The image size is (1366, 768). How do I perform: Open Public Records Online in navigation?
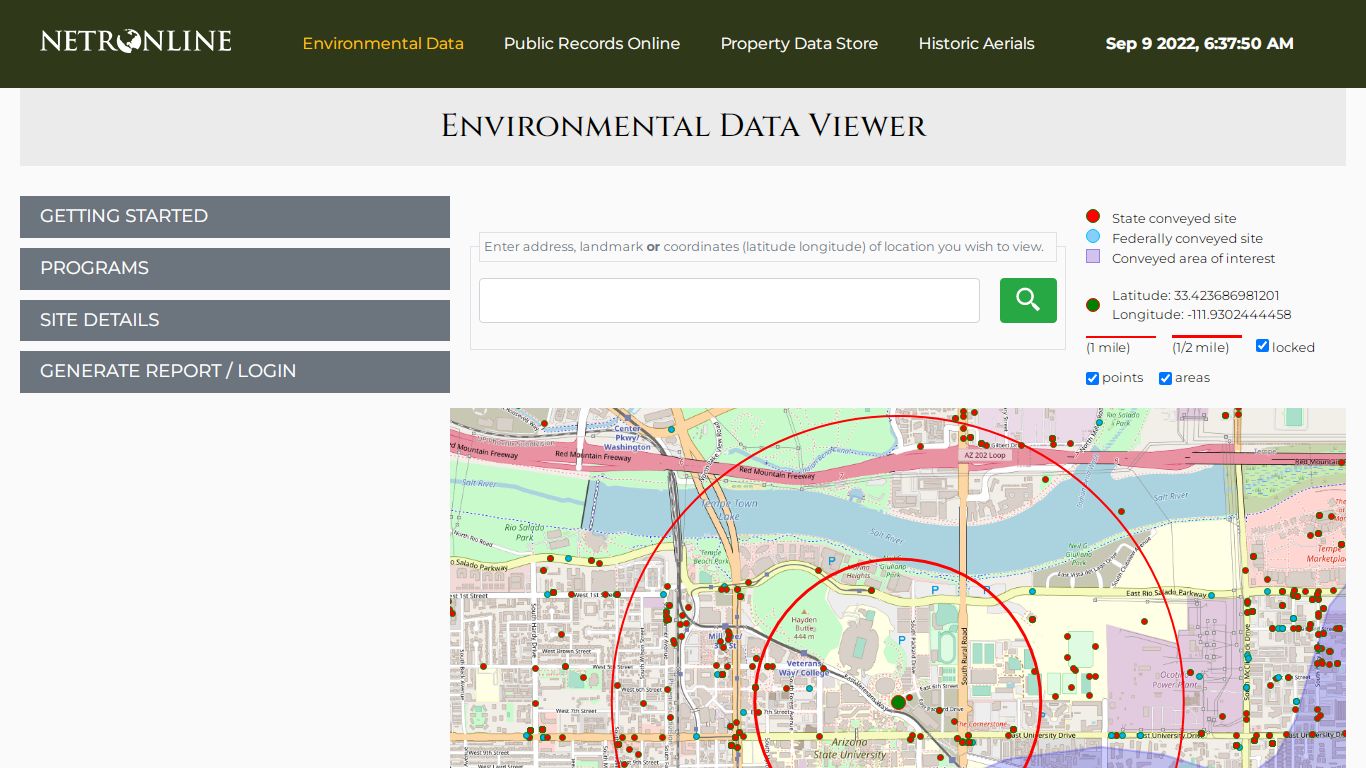[x=592, y=44]
